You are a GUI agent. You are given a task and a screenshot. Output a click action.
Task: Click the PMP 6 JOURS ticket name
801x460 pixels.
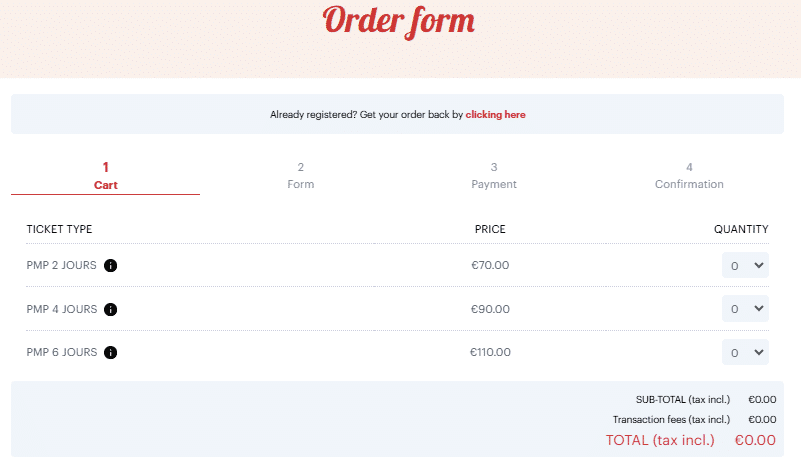62,352
